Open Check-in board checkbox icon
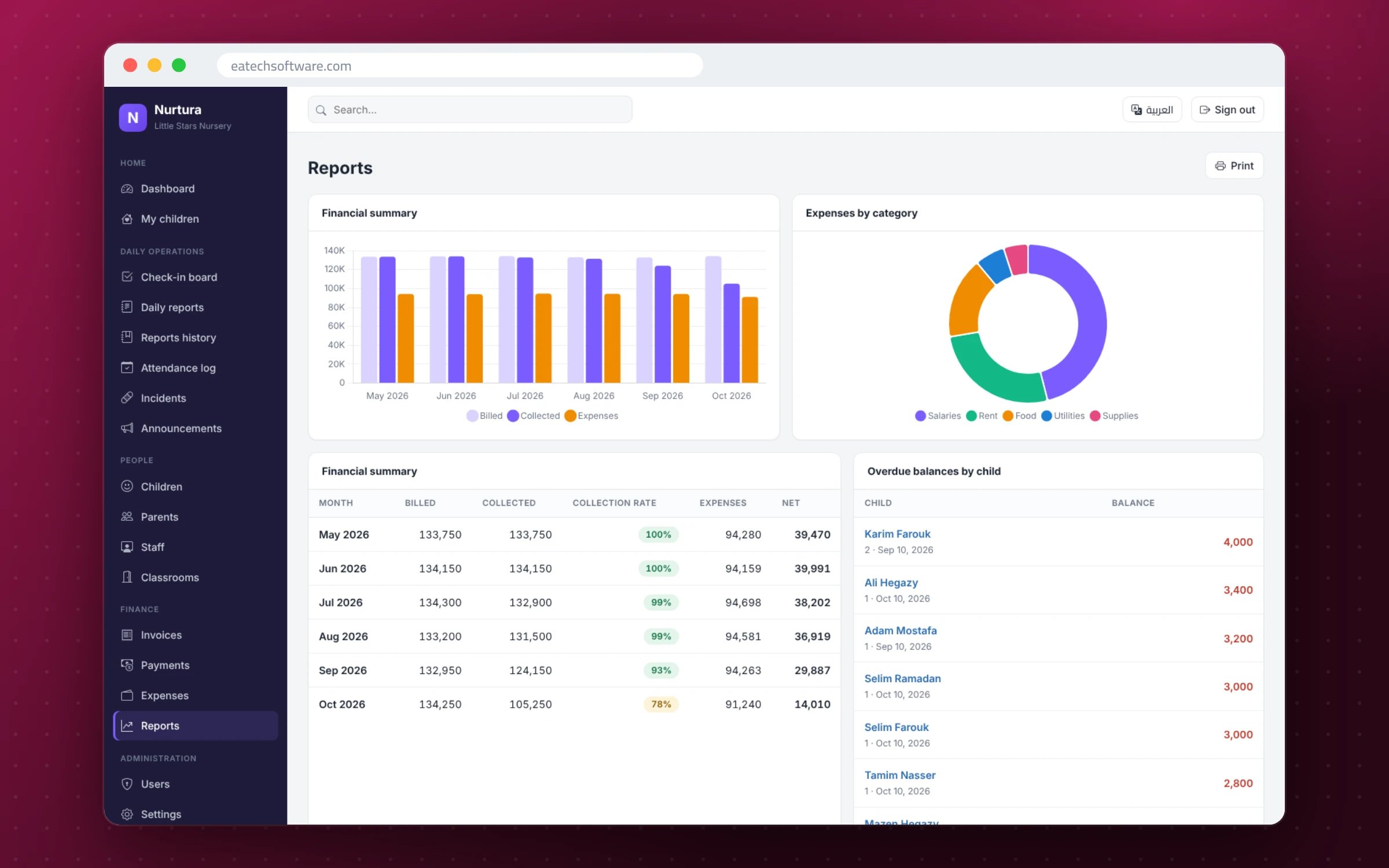The width and height of the screenshot is (1389, 868). pos(127,277)
